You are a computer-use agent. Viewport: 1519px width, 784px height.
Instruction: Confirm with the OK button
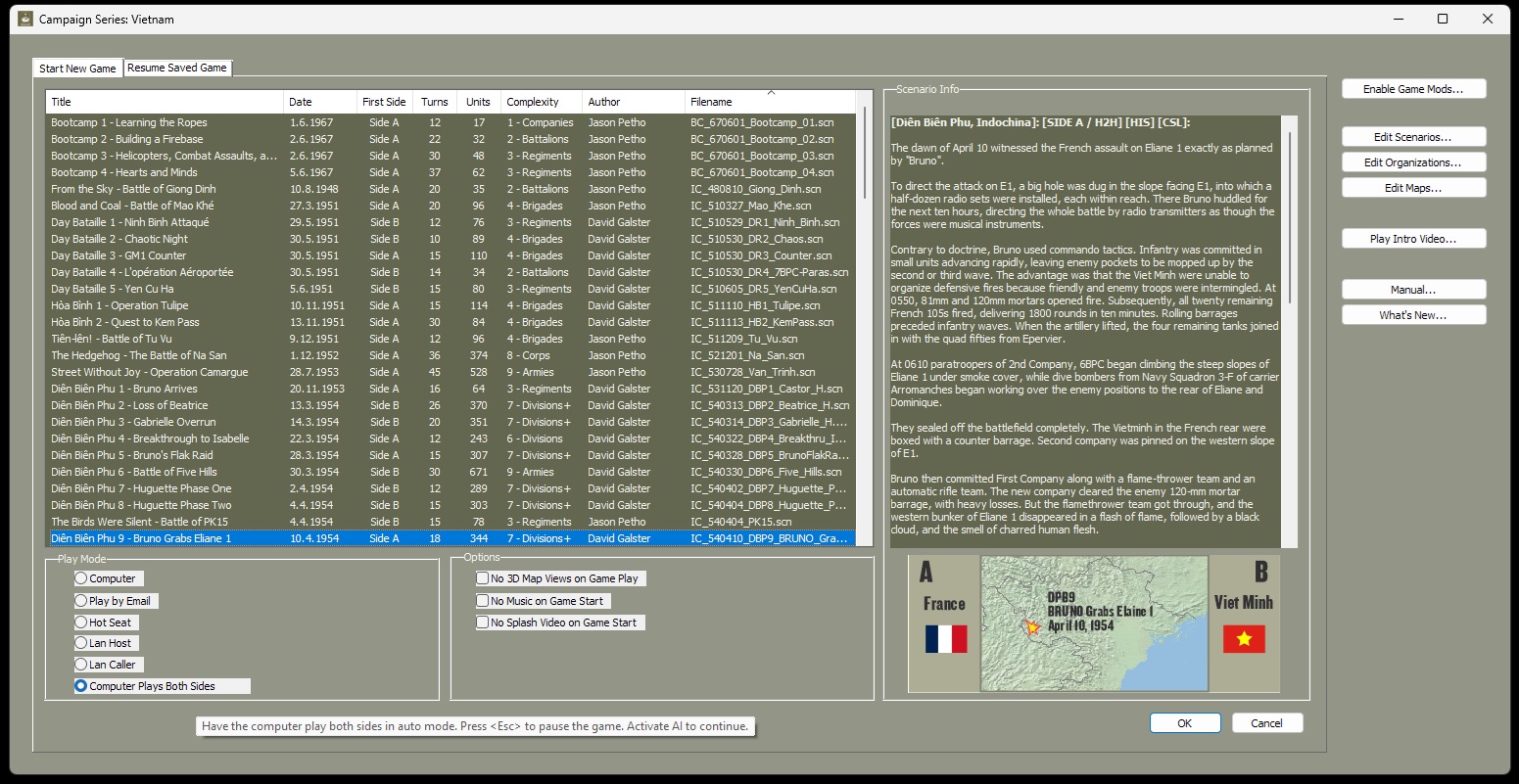1185,723
